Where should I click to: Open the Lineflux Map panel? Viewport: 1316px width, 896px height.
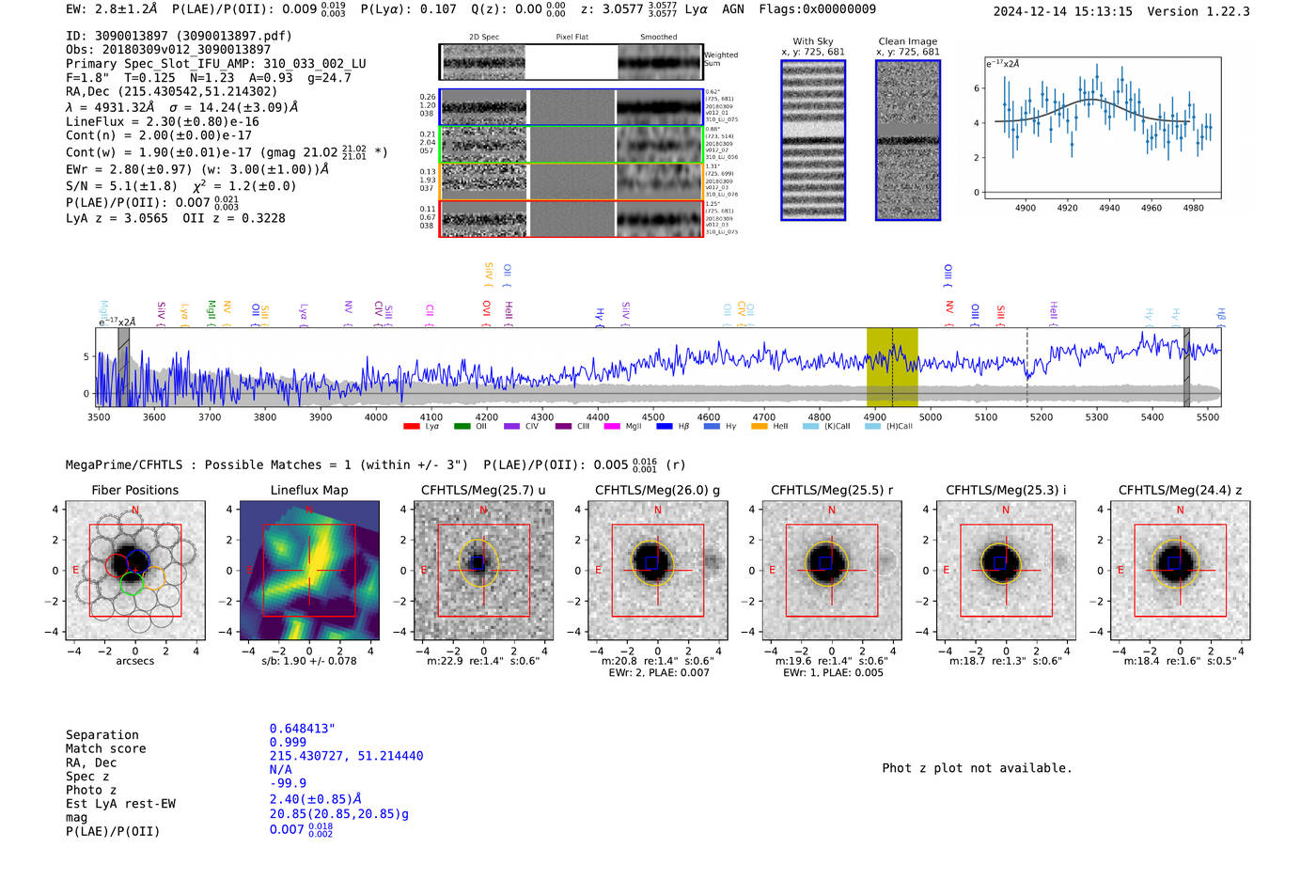309,570
